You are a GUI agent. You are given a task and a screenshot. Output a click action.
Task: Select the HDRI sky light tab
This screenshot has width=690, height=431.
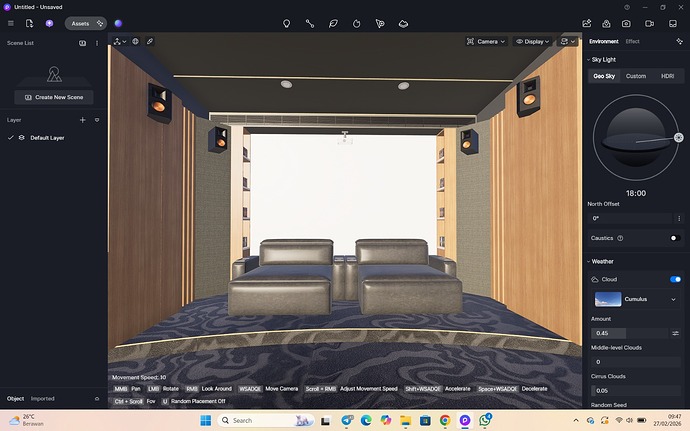[667, 76]
